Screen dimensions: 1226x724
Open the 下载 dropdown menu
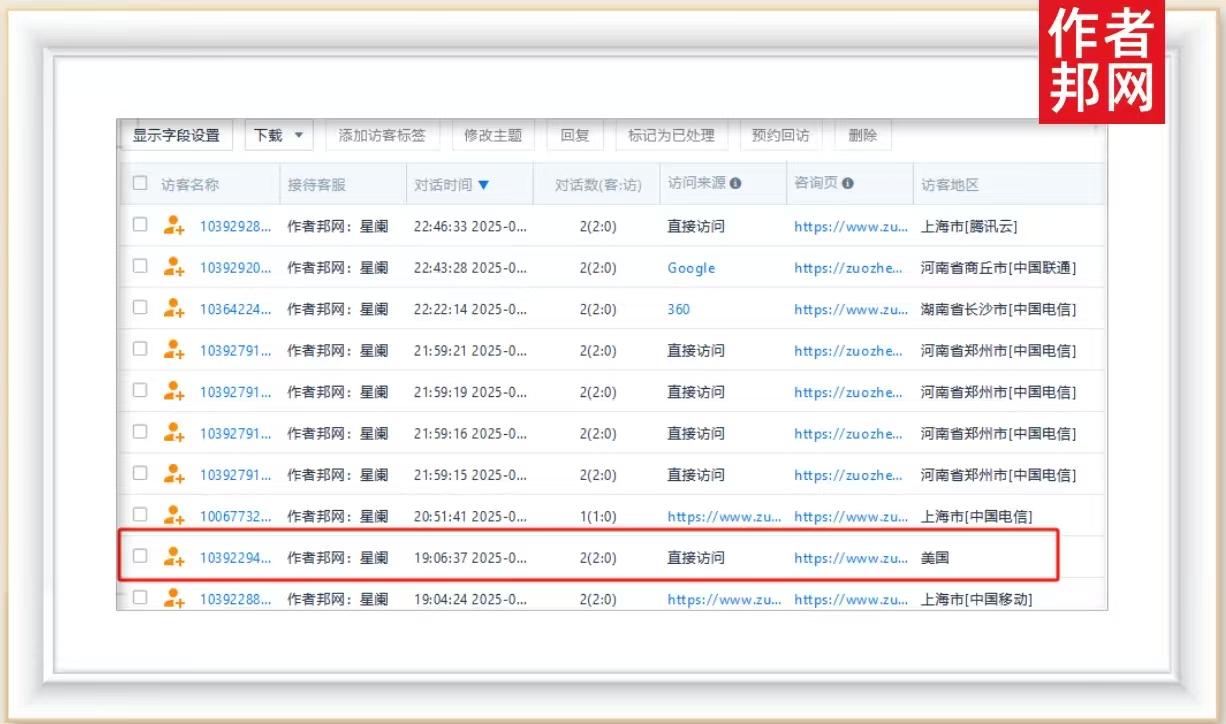tap(279, 135)
